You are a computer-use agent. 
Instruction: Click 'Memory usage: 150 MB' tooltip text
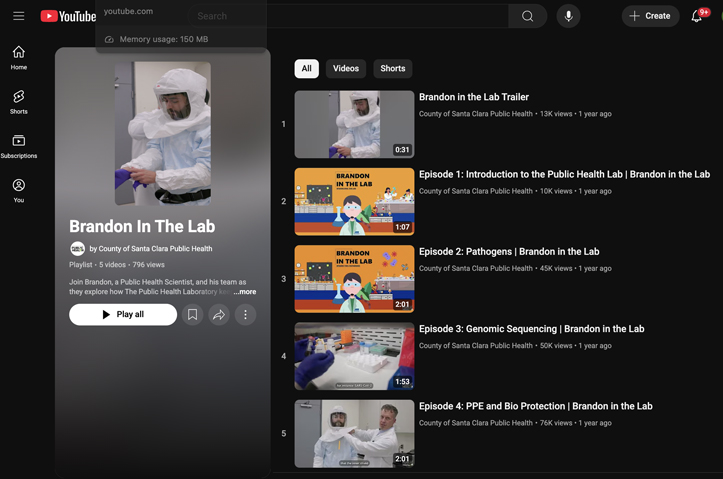(164, 39)
